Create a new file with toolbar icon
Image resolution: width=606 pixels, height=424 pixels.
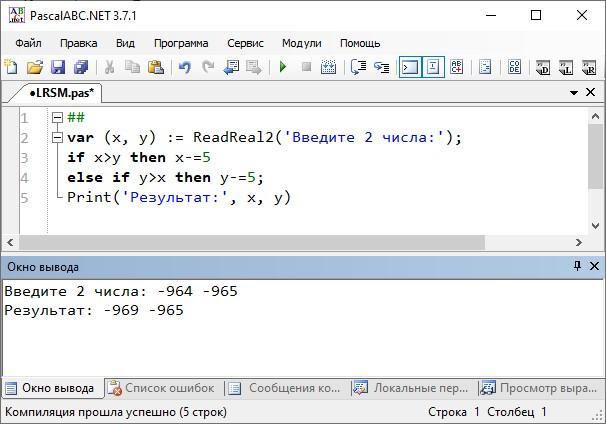click(11, 67)
